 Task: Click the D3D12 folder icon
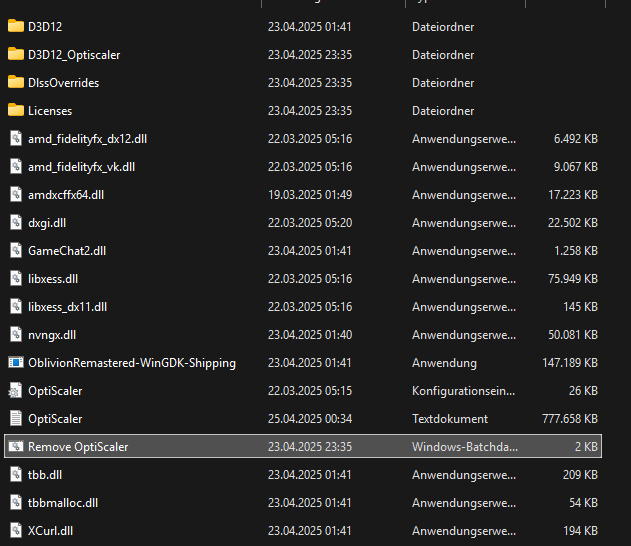click(16, 26)
